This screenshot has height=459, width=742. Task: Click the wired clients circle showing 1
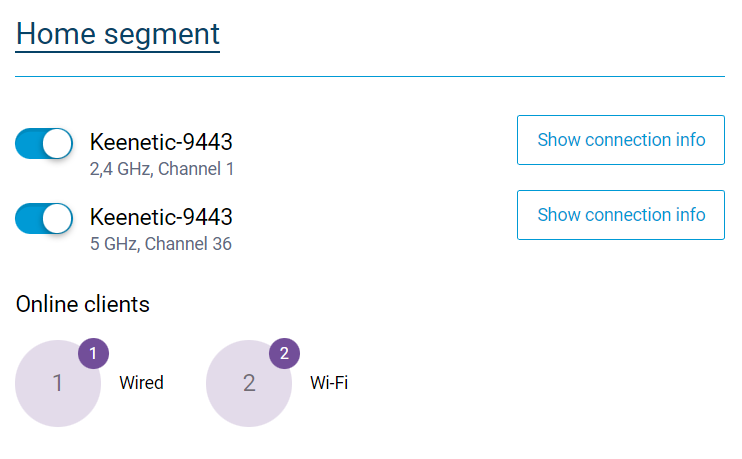pos(57,384)
